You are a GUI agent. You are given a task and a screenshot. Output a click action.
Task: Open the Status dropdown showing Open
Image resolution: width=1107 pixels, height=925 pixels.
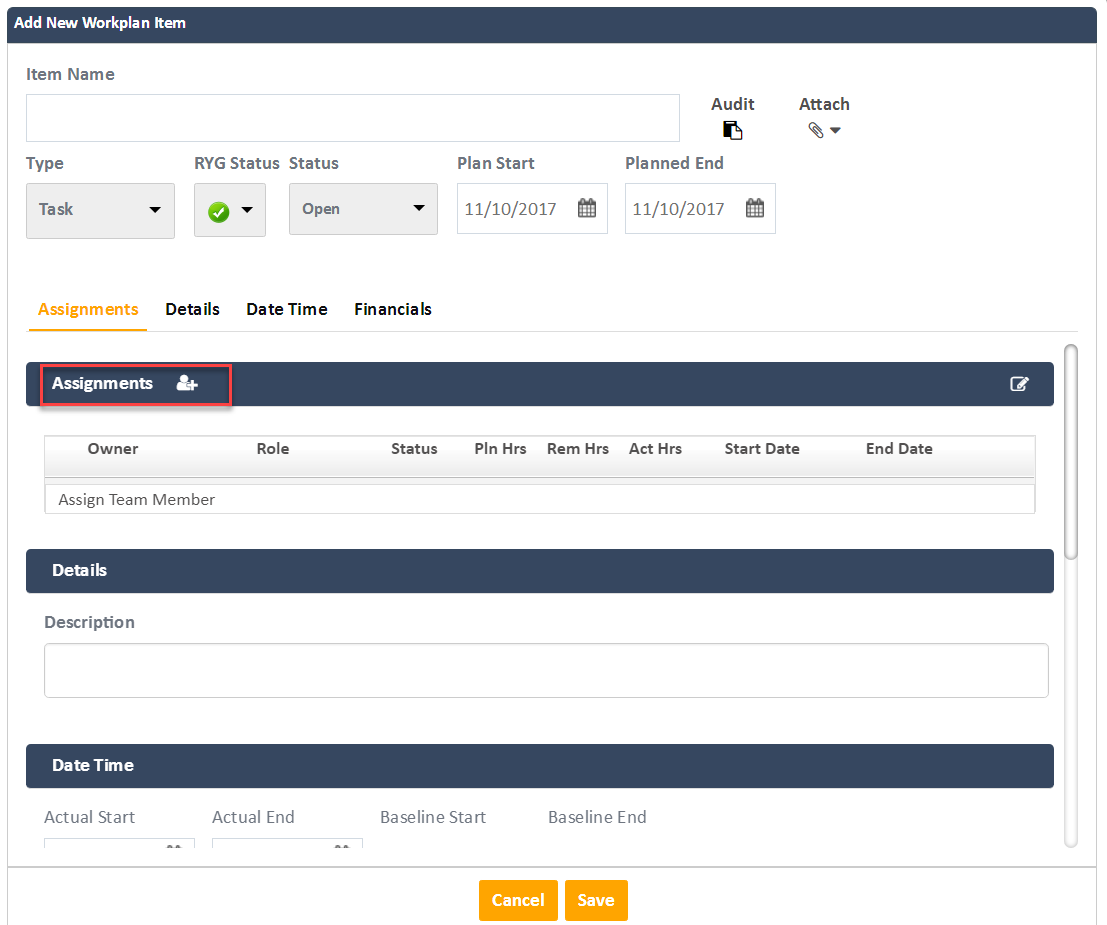point(363,209)
